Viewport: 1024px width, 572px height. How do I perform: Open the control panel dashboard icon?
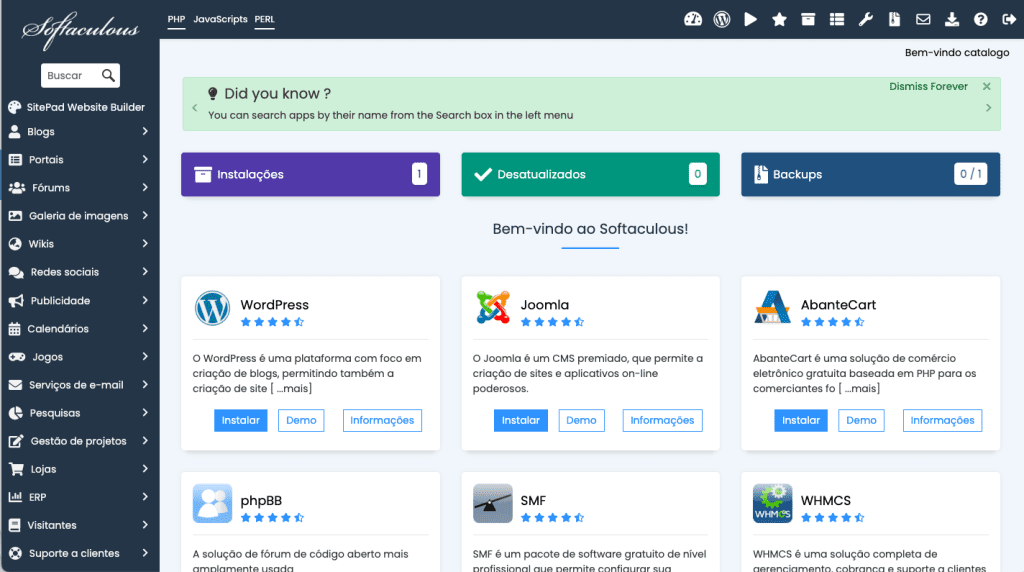(693, 19)
